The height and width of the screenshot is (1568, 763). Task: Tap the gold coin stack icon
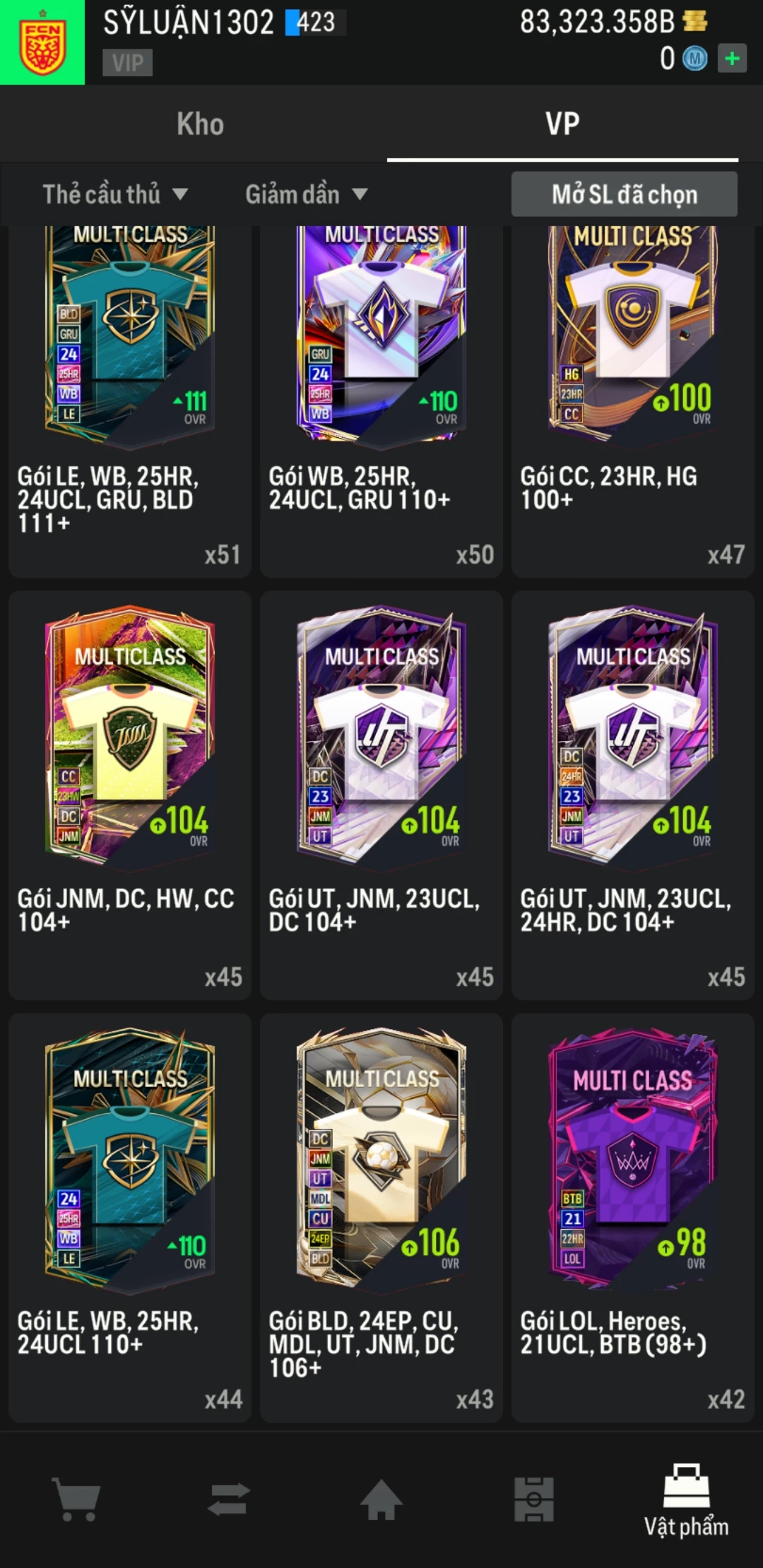(x=695, y=21)
